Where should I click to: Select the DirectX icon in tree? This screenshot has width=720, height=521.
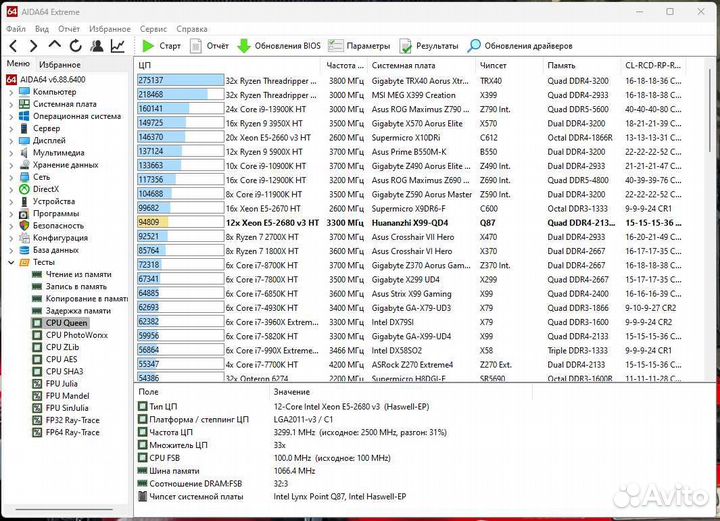tap(24, 189)
